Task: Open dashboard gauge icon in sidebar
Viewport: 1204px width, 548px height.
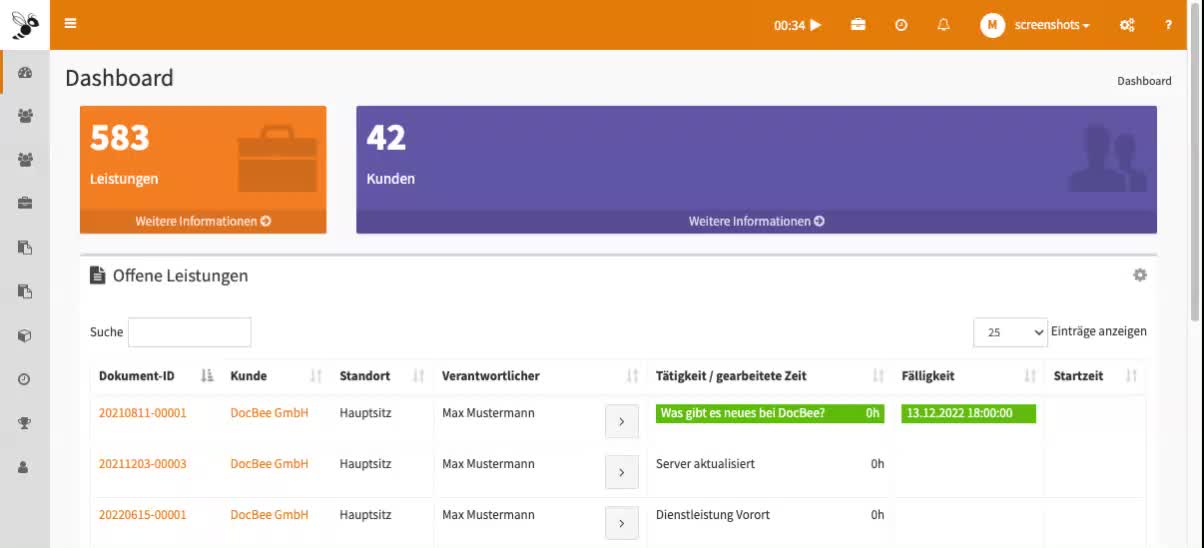Action: 25,73
